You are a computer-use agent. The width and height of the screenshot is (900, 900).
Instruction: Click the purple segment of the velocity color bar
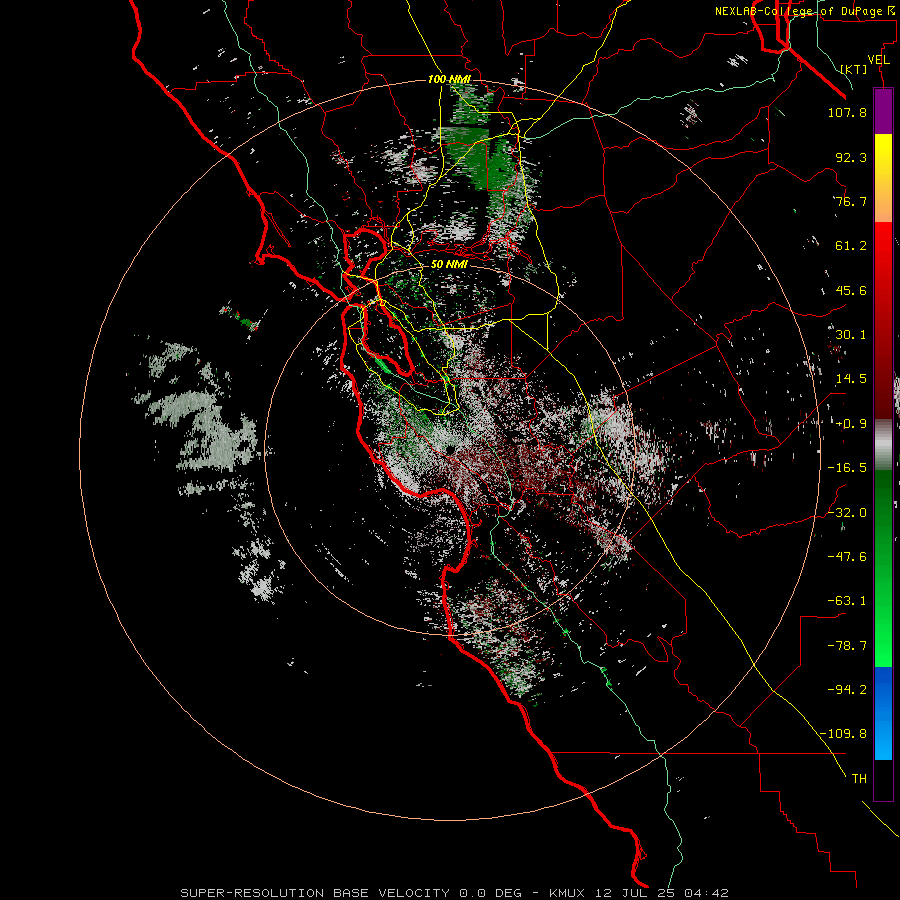pyautogui.click(x=883, y=111)
